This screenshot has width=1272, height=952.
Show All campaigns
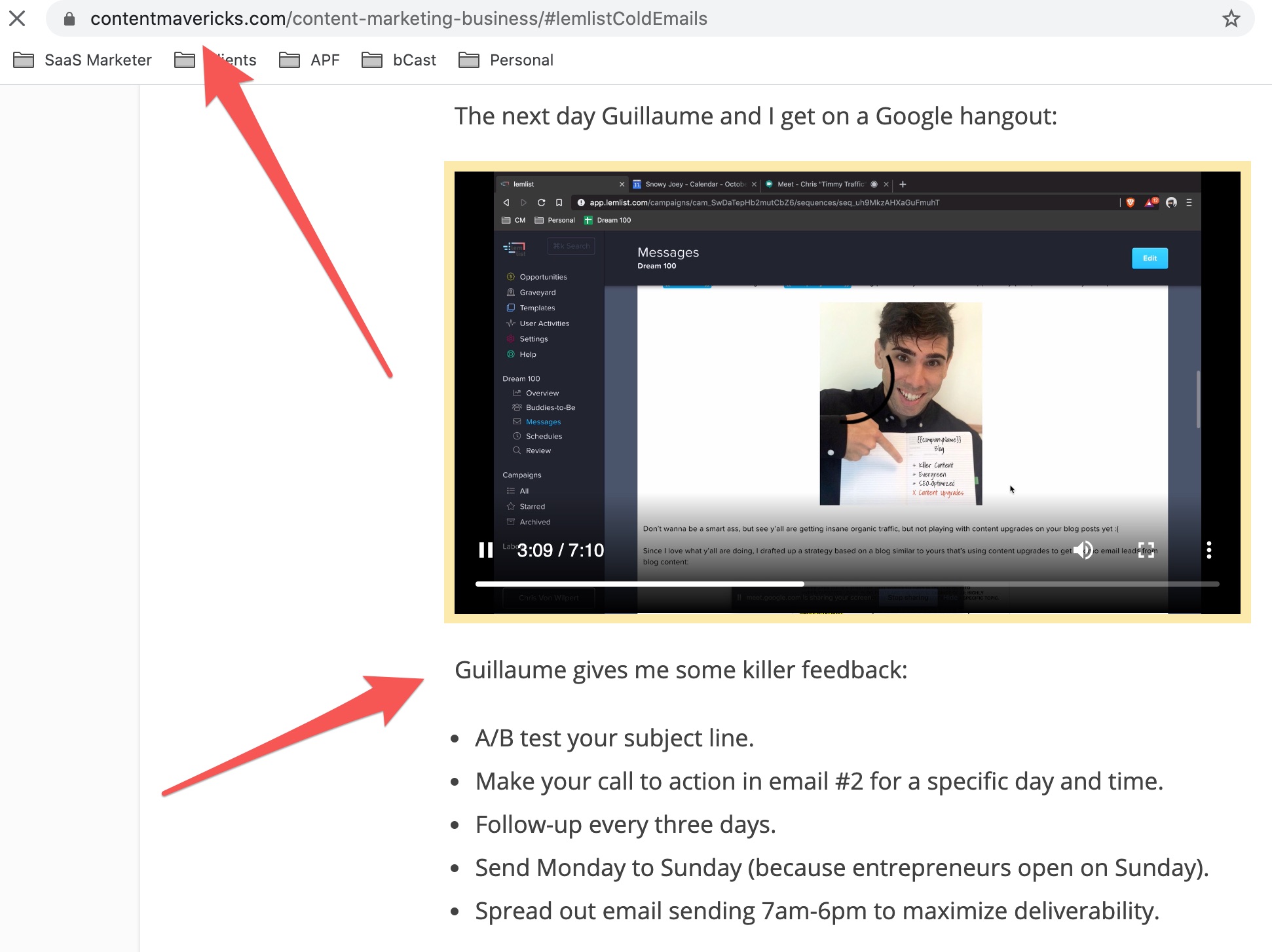(517, 490)
